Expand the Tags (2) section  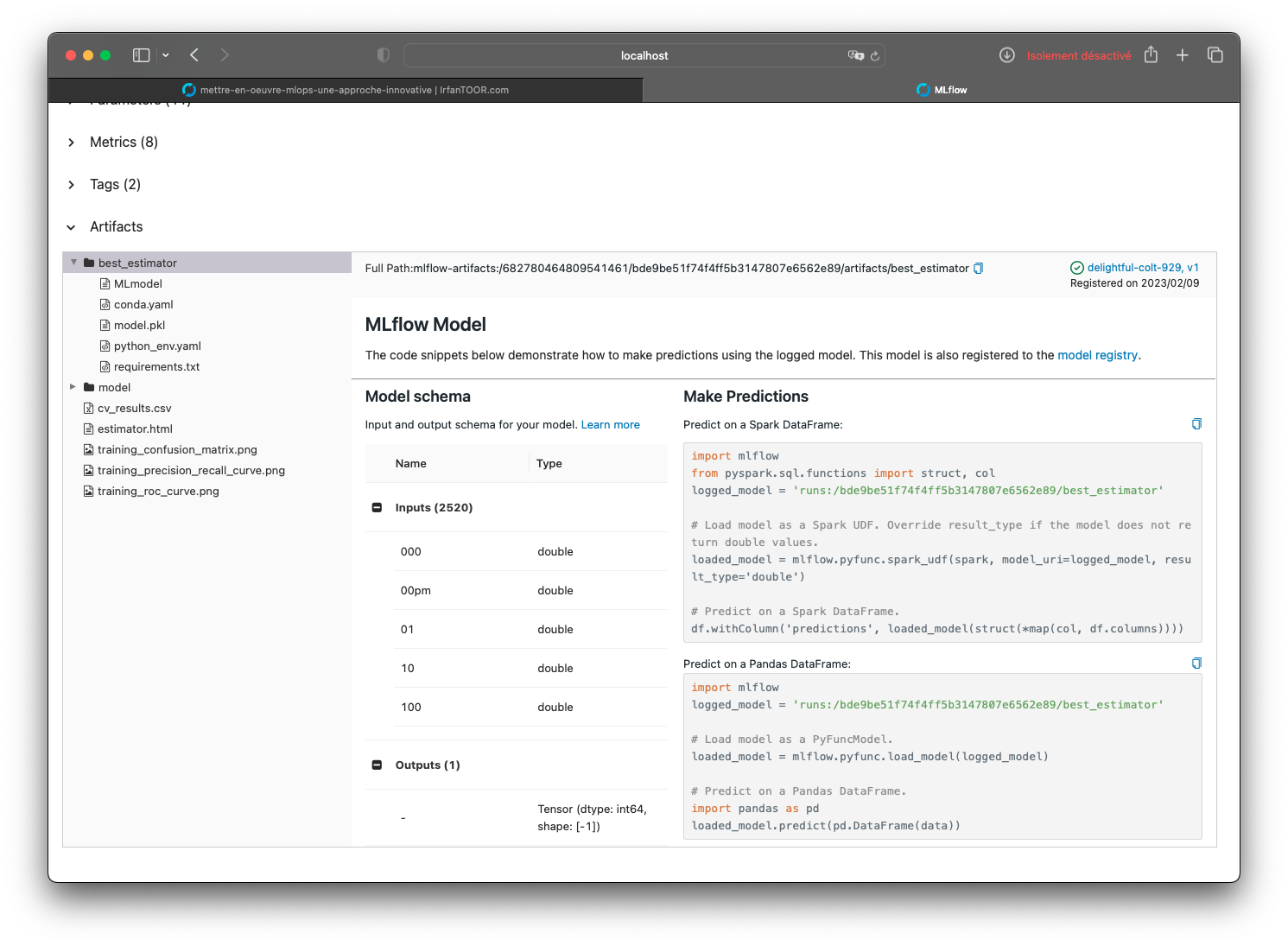(x=71, y=185)
